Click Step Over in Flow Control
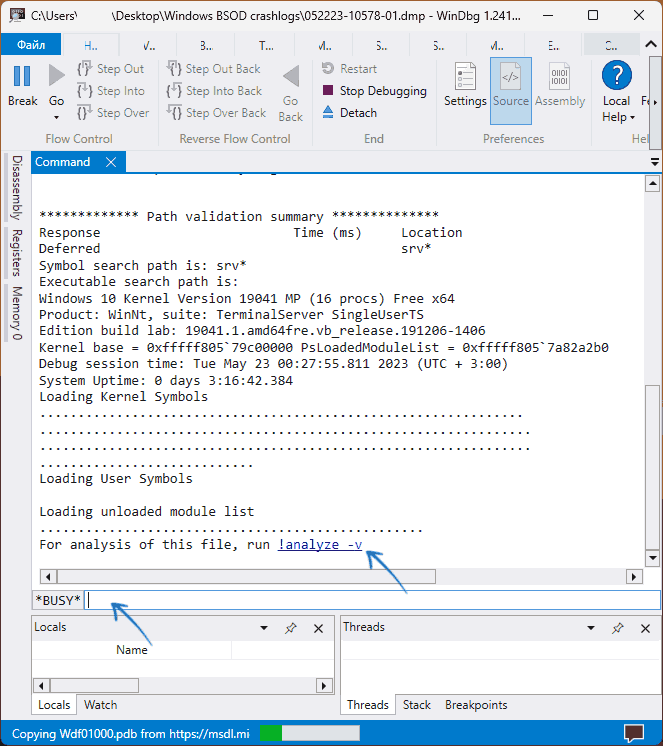 tap(113, 113)
